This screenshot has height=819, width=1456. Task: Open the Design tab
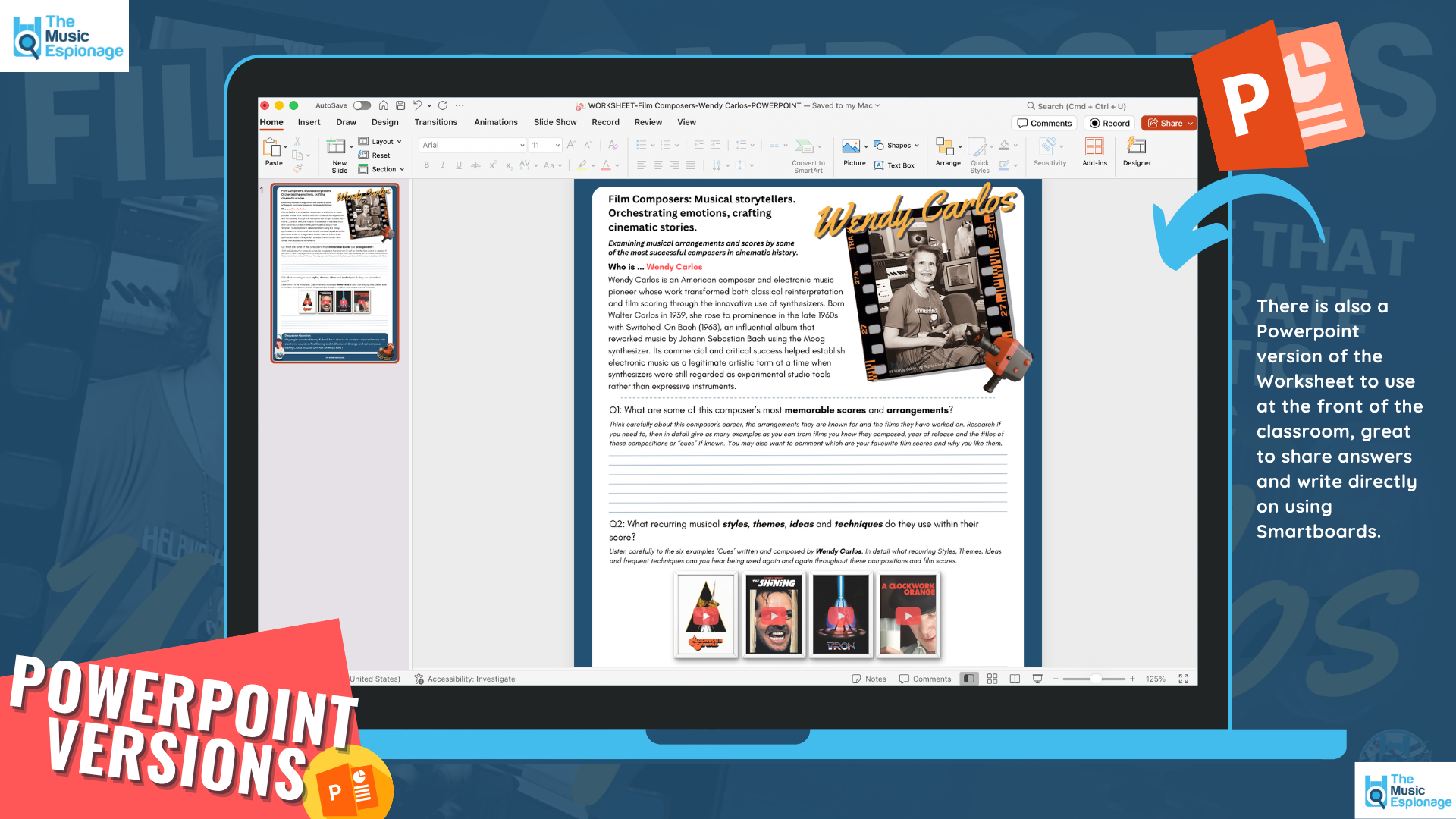coord(384,122)
